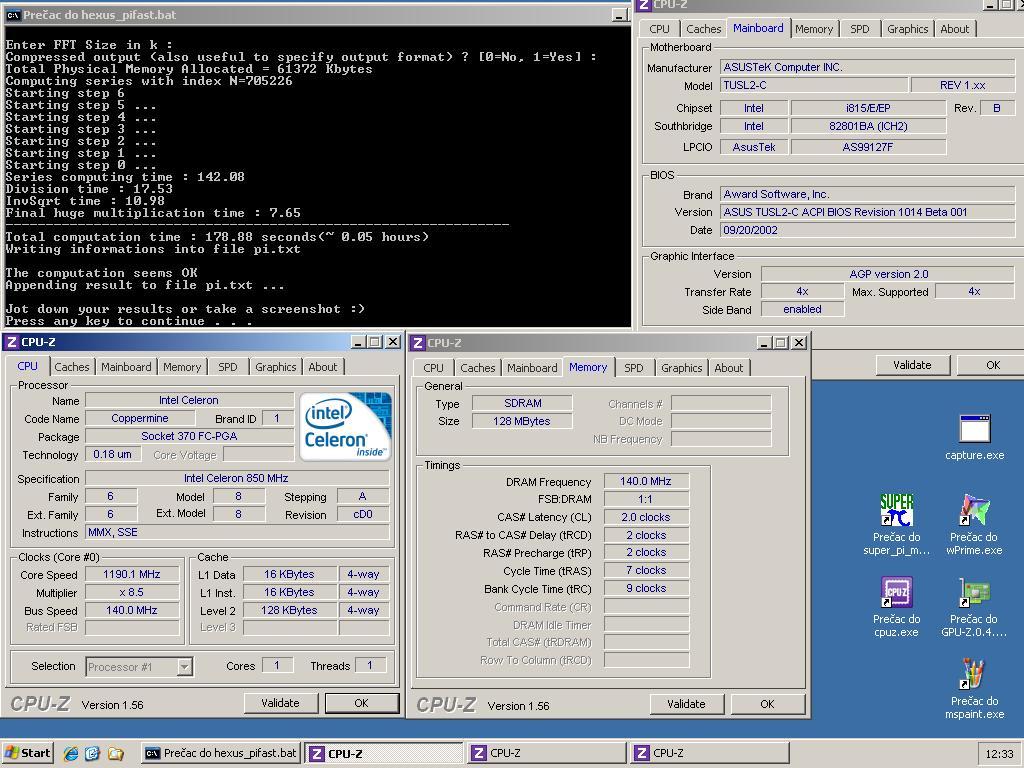Open Memory tab in Mainboard window

(x=814, y=29)
